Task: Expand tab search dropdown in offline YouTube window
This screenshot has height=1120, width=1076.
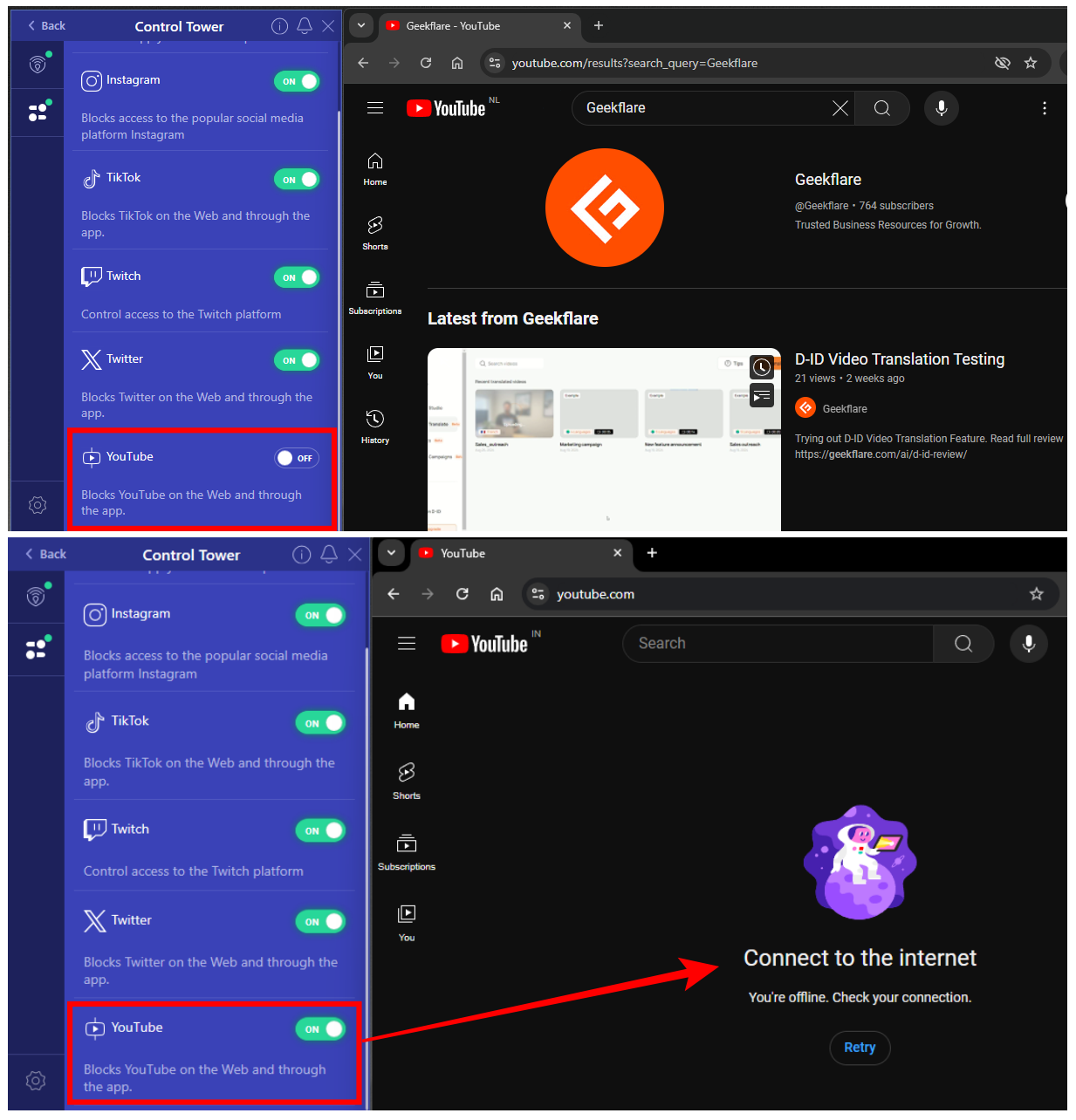Action: [391, 553]
